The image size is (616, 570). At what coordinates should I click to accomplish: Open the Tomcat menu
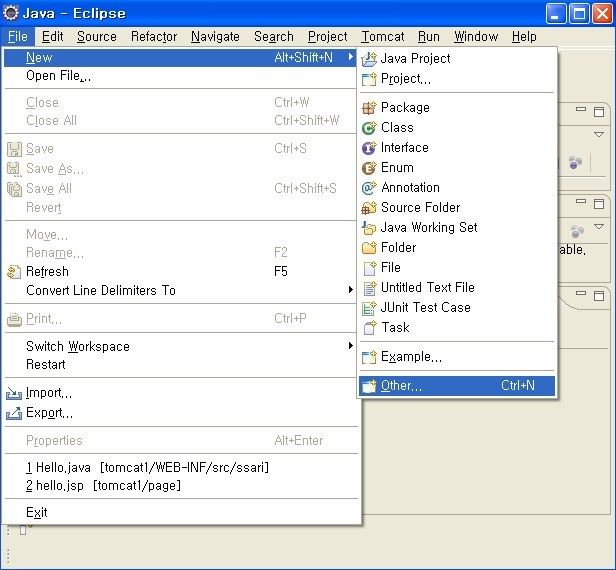click(x=383, y=37)
